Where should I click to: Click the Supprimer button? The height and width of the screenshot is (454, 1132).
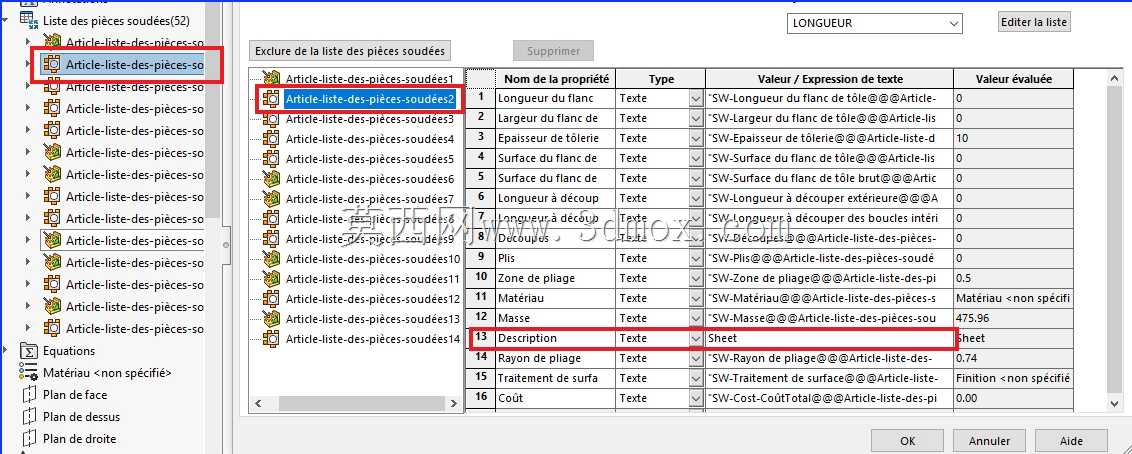(x=554, y=51)
